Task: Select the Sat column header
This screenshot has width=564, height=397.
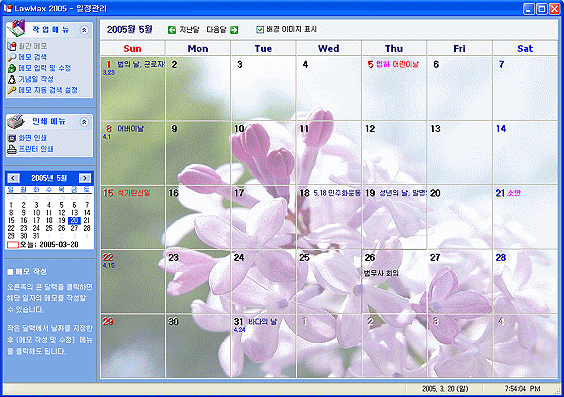Action: point(525,49)
